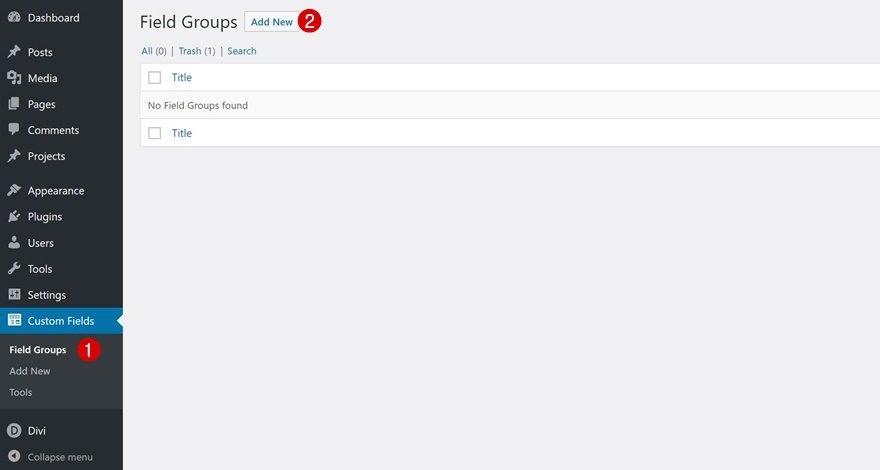Sort by the top Title column header
Image resolution: width=880 pixels, height=470 pixels.
181,77
